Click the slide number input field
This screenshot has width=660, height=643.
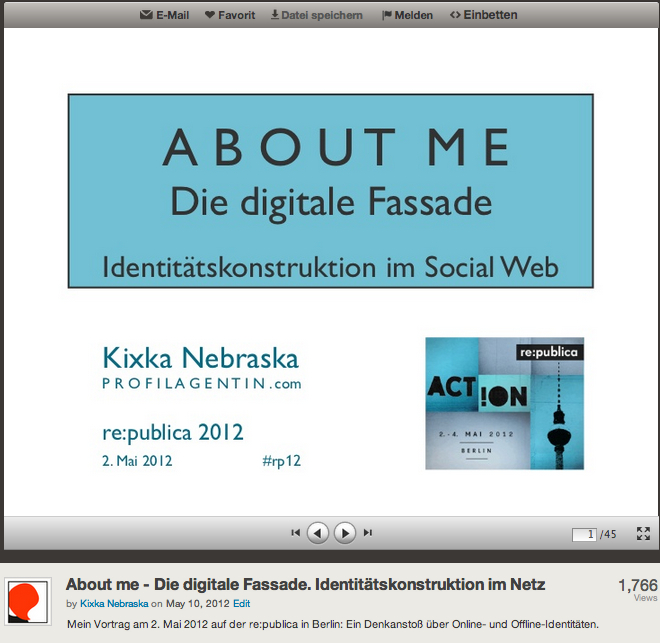(584, 534)
